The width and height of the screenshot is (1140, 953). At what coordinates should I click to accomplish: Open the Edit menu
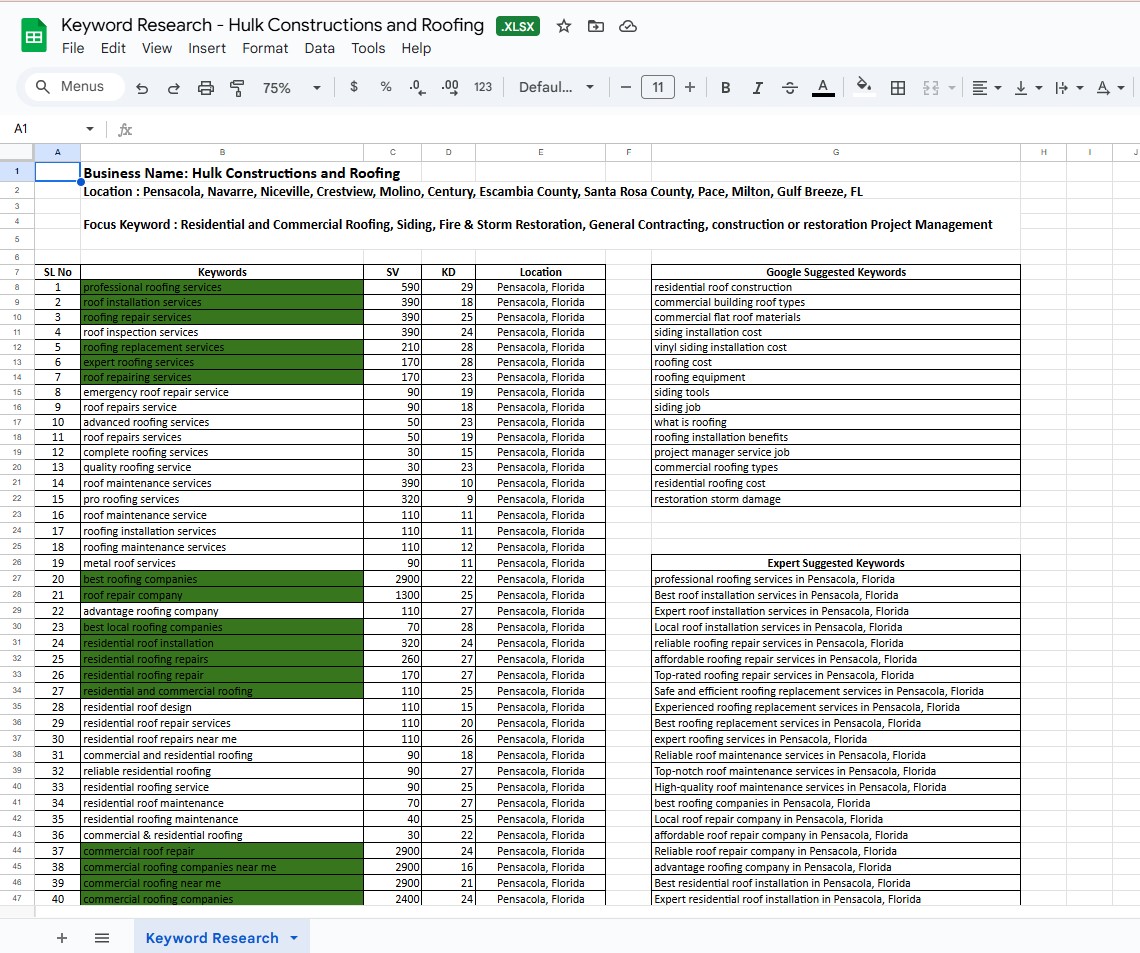113,48
